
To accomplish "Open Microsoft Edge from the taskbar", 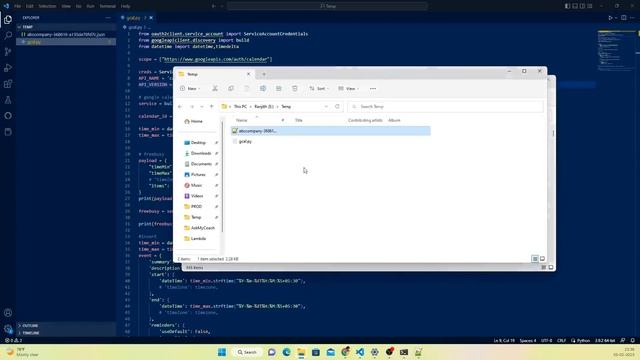I will pos(287,352).
